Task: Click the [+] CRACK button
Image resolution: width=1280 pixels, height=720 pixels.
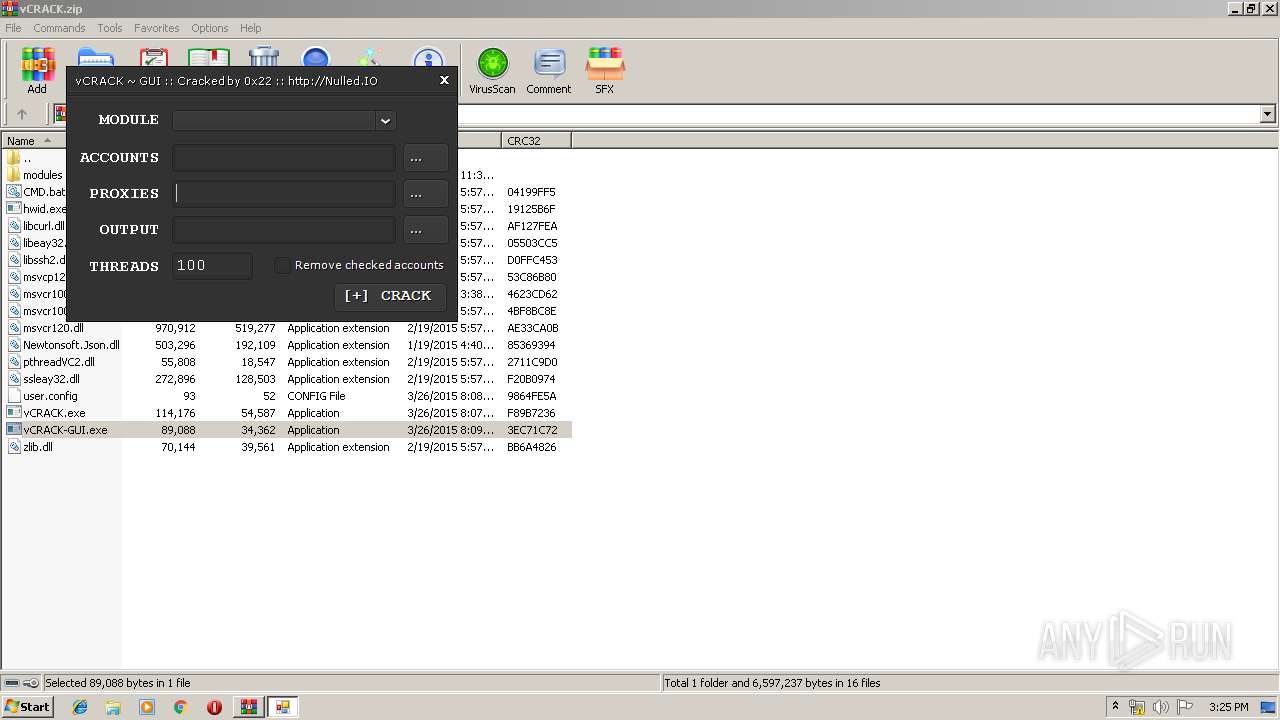Action: tap(390, 296)
